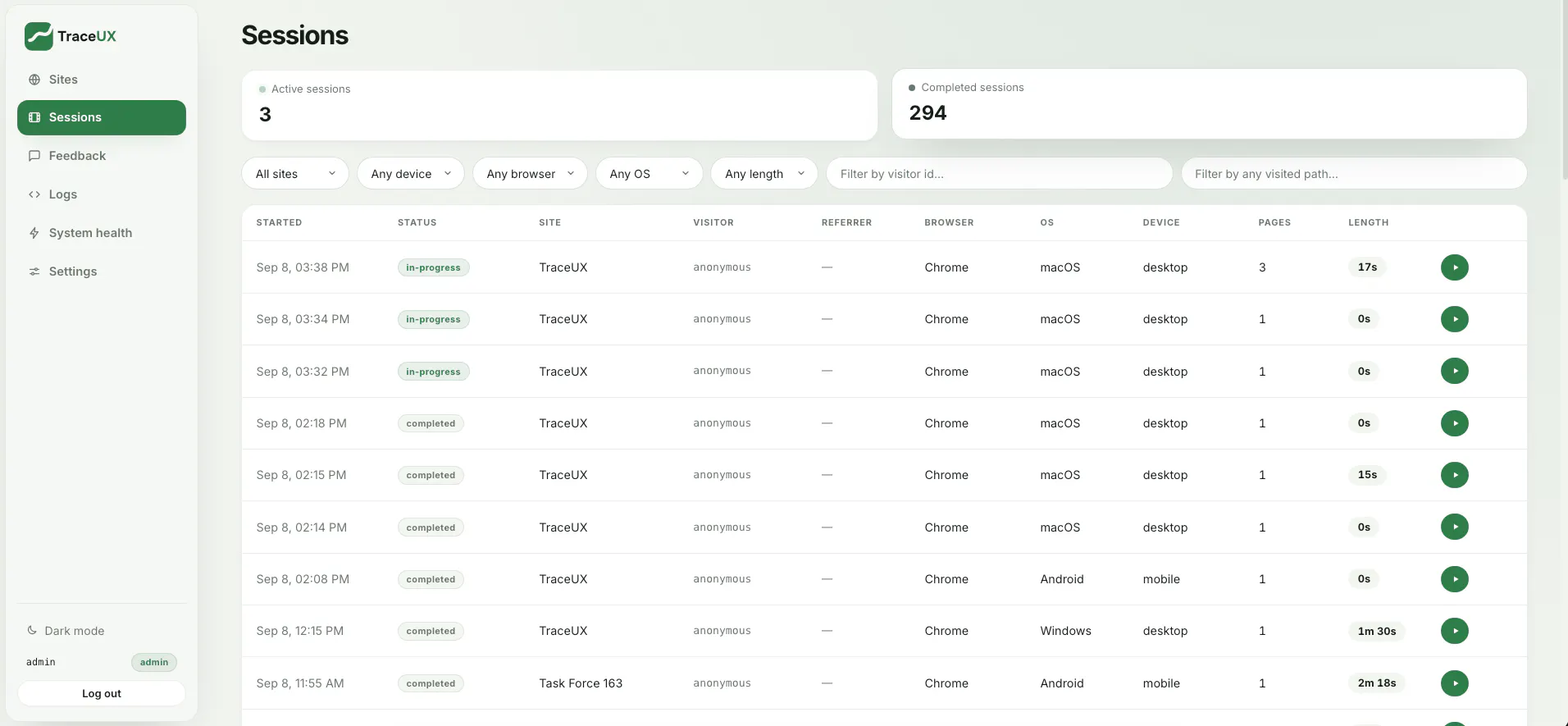Play the Sep 8, 02:14 PM session
The height and width of the screenshot is (726, 1568).
click(x=1455, y=527)
